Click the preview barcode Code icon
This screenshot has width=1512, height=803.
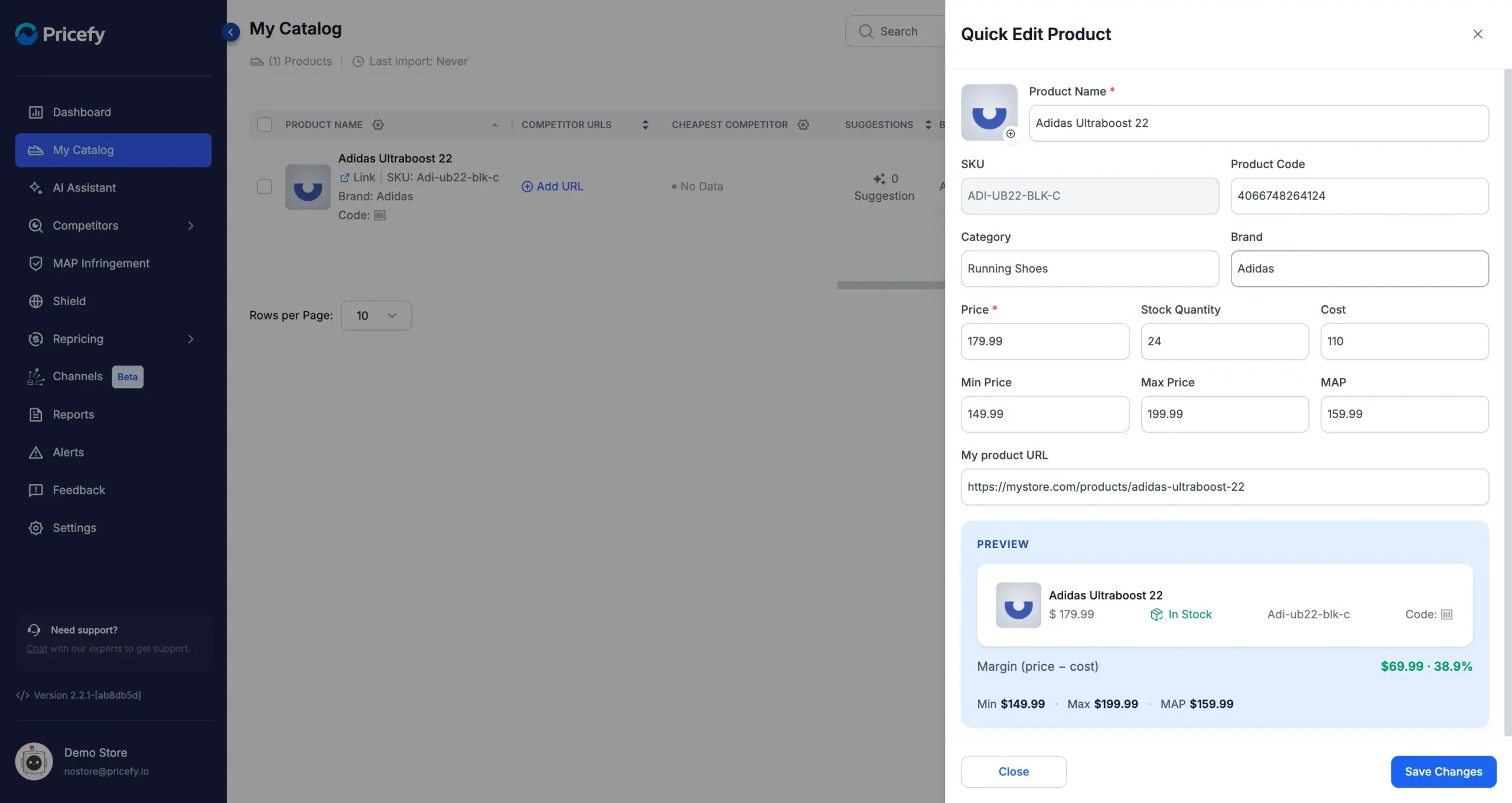click(1446, 615)
